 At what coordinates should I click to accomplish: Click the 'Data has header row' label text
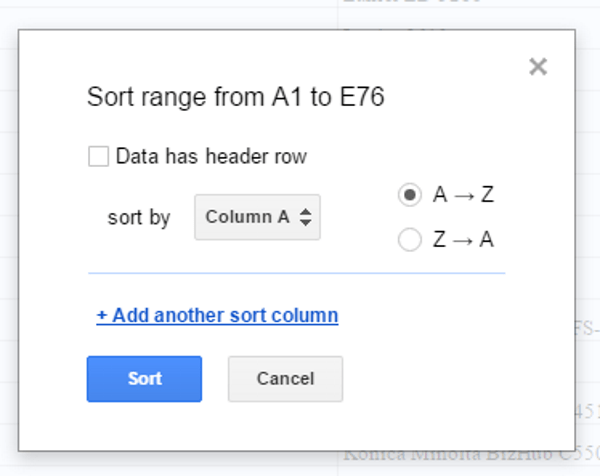(211, 156)
